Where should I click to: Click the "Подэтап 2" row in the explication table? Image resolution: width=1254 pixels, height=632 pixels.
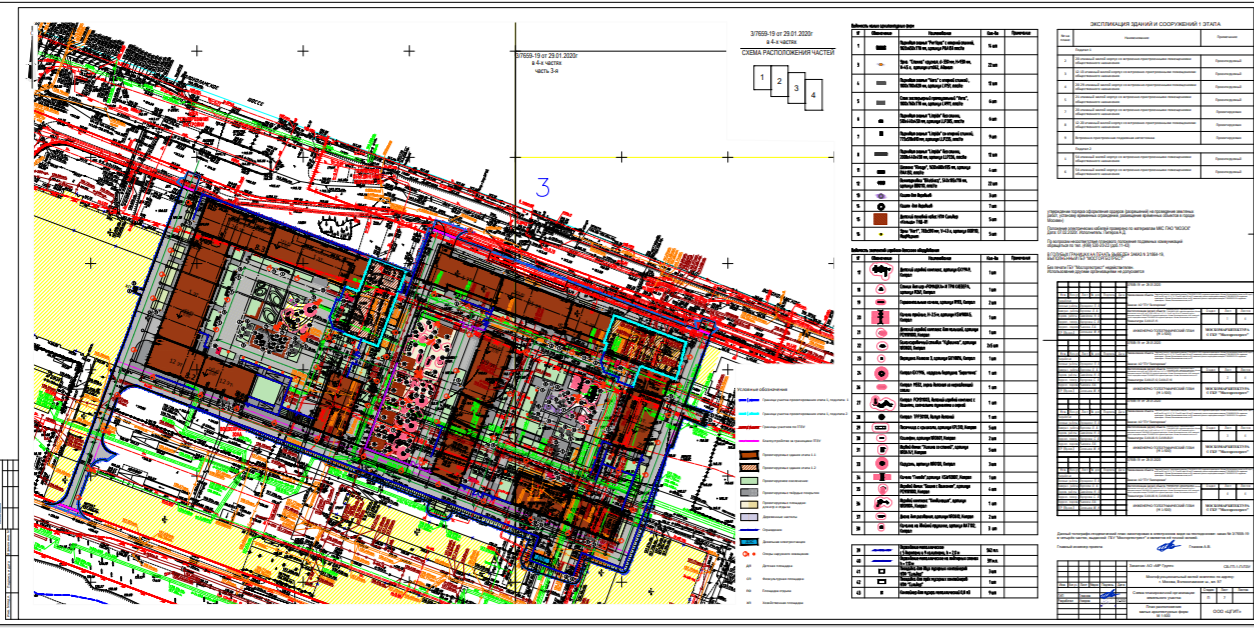1153,148
